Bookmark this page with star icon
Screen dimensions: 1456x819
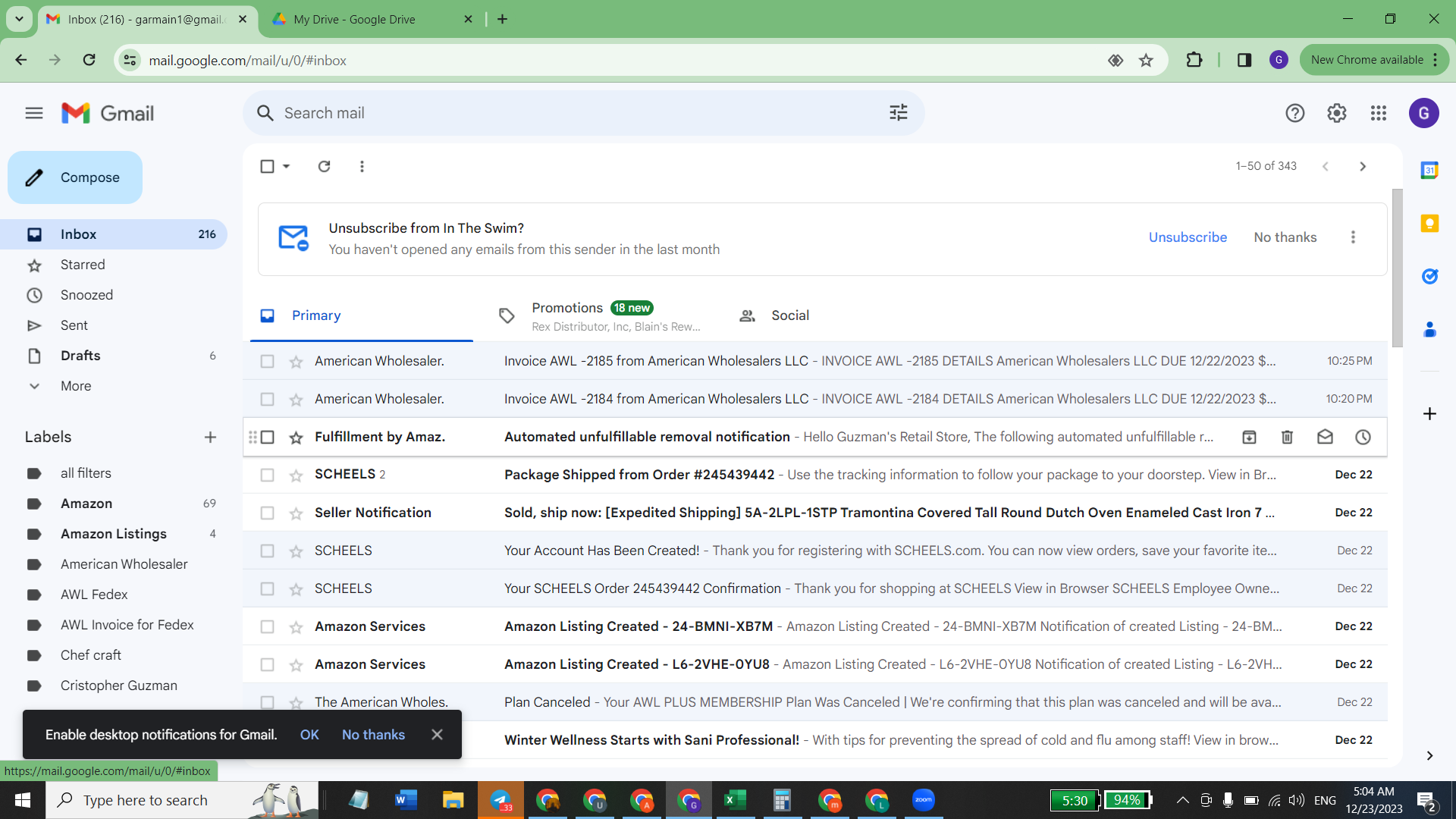[x=1146, y=61]
